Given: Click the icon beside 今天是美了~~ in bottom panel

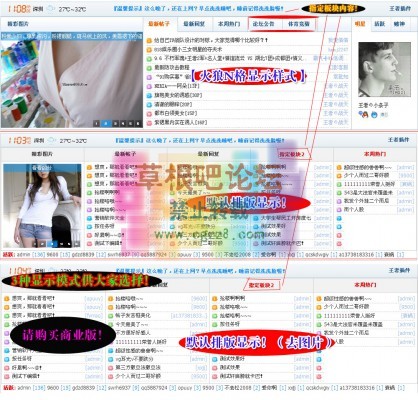Looking at the screenshot, I should [111, 324].
